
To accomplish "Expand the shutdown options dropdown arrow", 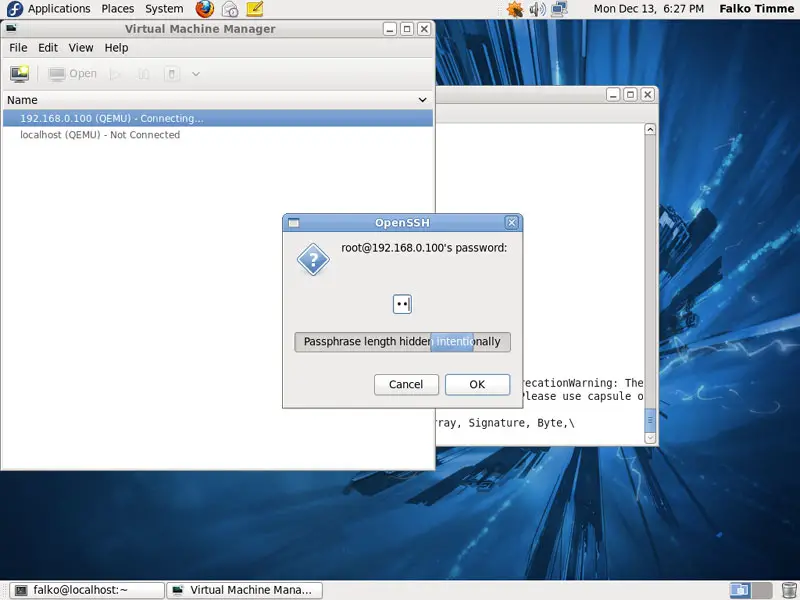I will point(196,74).
